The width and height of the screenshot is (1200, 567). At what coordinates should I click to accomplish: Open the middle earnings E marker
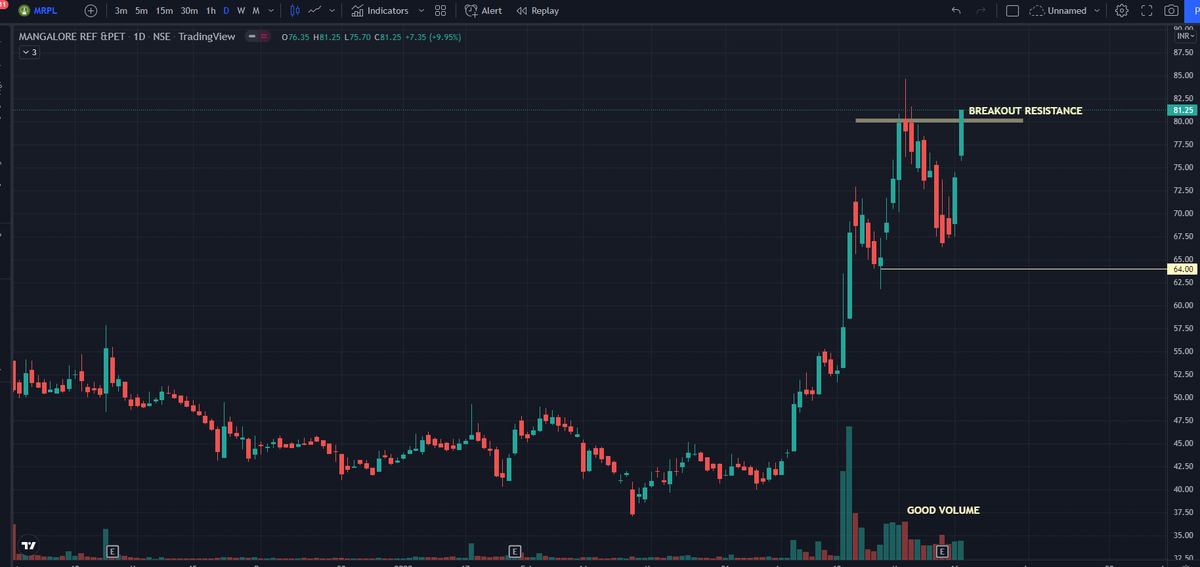click(x=514, y=551)
